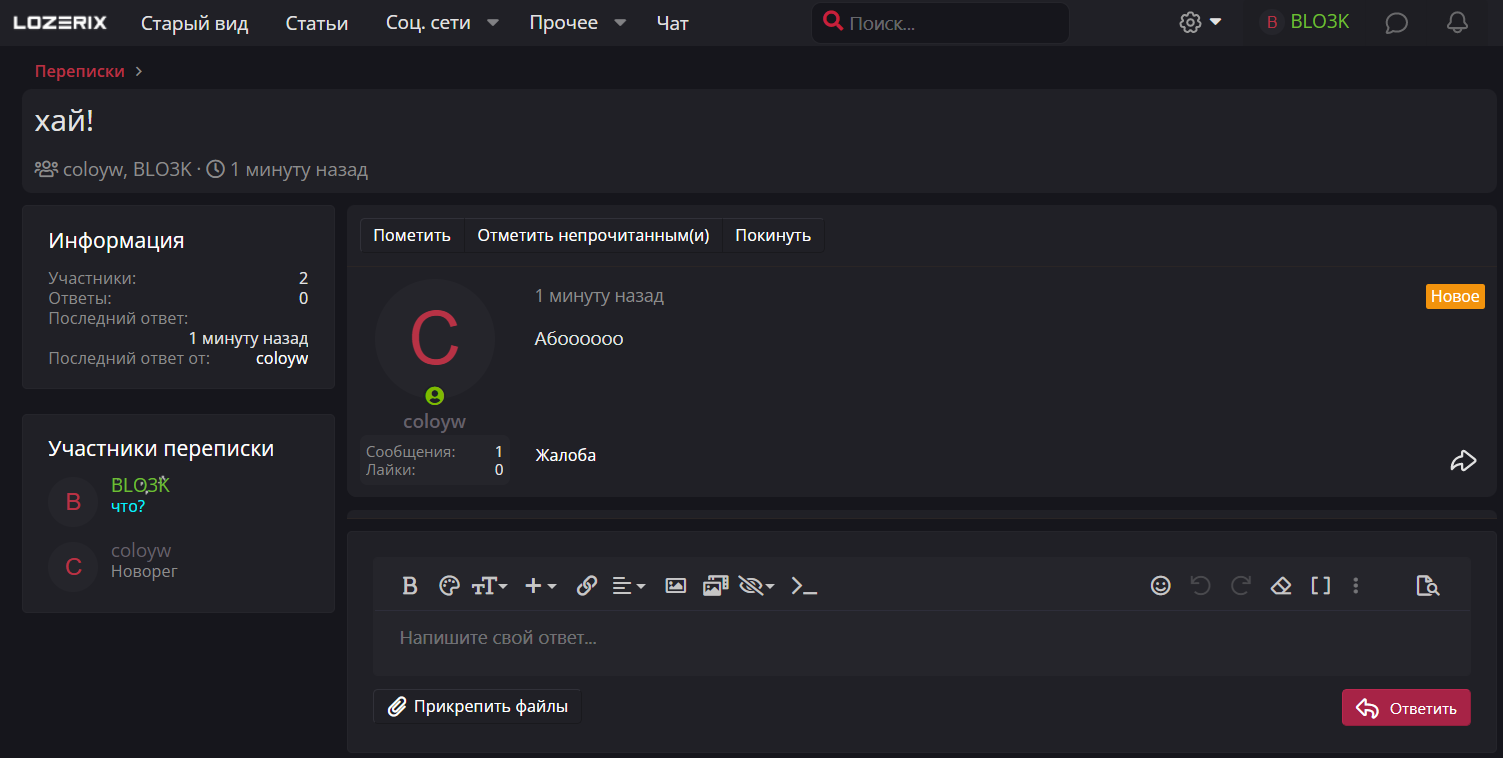Toggle the editor preview mode
Screen dimensions: 1503x758
coord(1427,586)
